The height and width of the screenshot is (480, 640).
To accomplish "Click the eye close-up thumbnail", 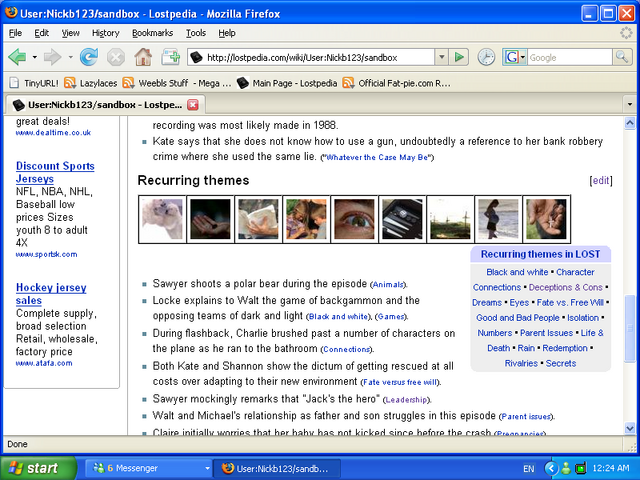I will tap(354, 219).
